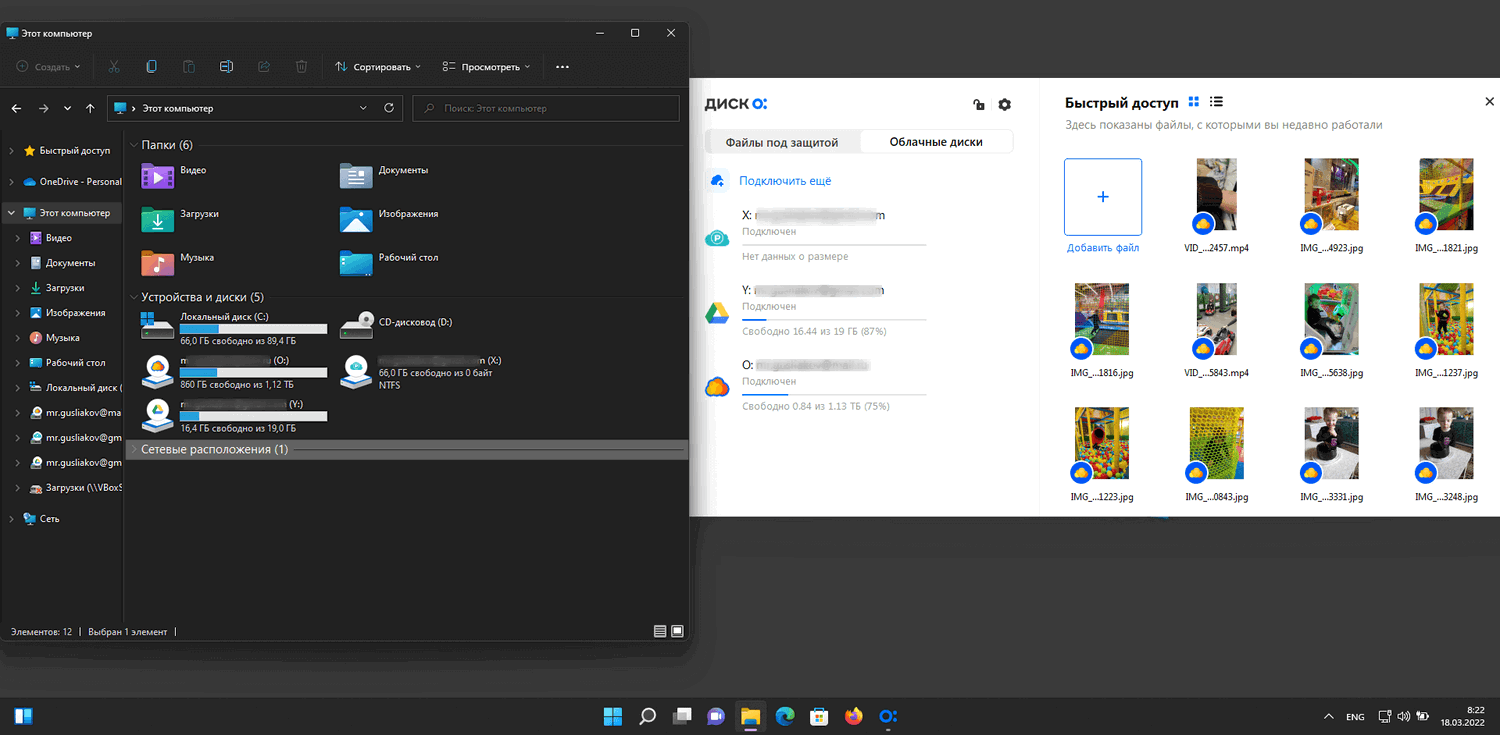This screenshot has height=735, width=1500.
Task: Toggle large icons view in status bar
Action: [677, 631]
